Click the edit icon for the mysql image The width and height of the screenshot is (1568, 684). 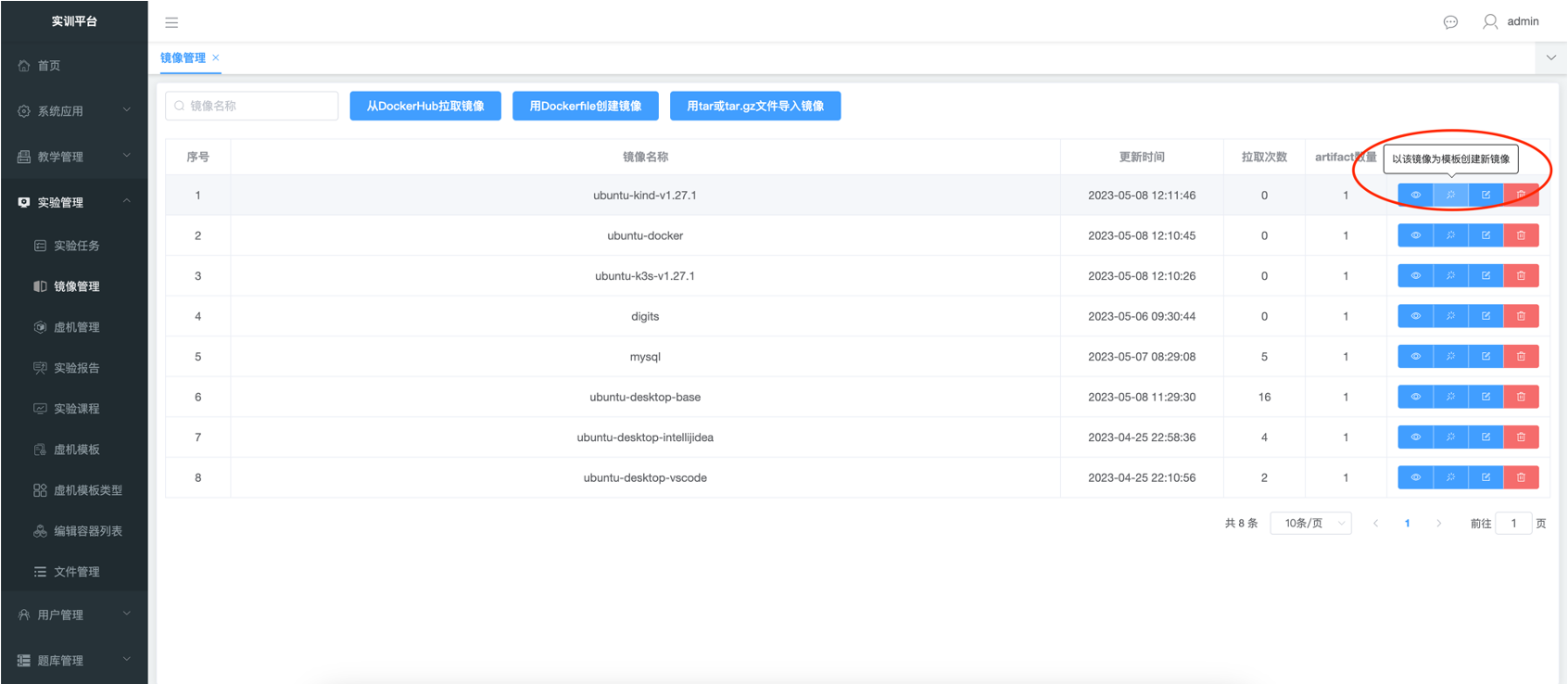pos(1486,357)
